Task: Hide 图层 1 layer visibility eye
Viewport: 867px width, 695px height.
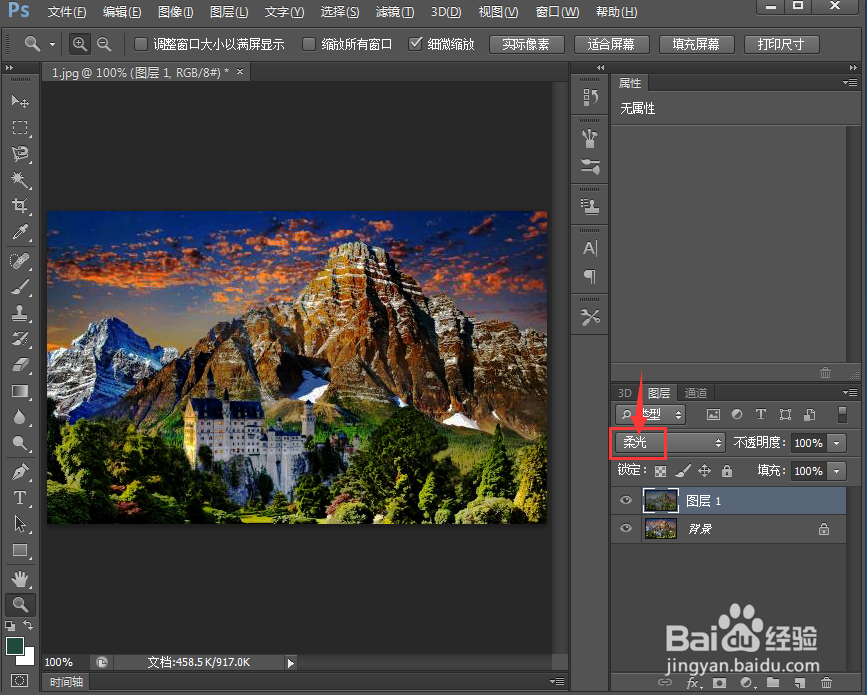Action: tap(626, 500)
